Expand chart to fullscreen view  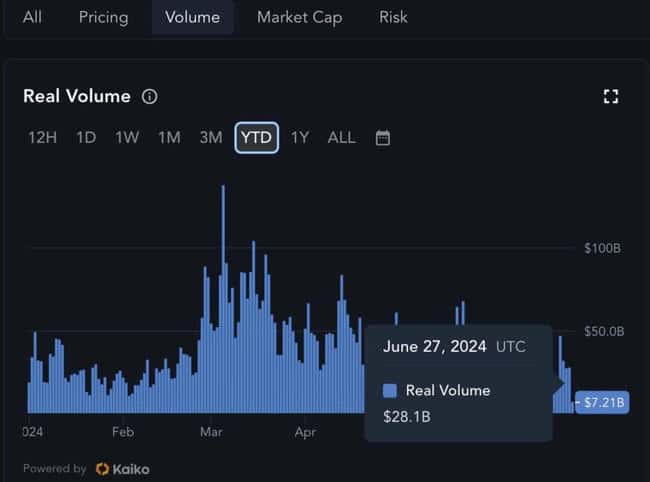tap(611, 97)
